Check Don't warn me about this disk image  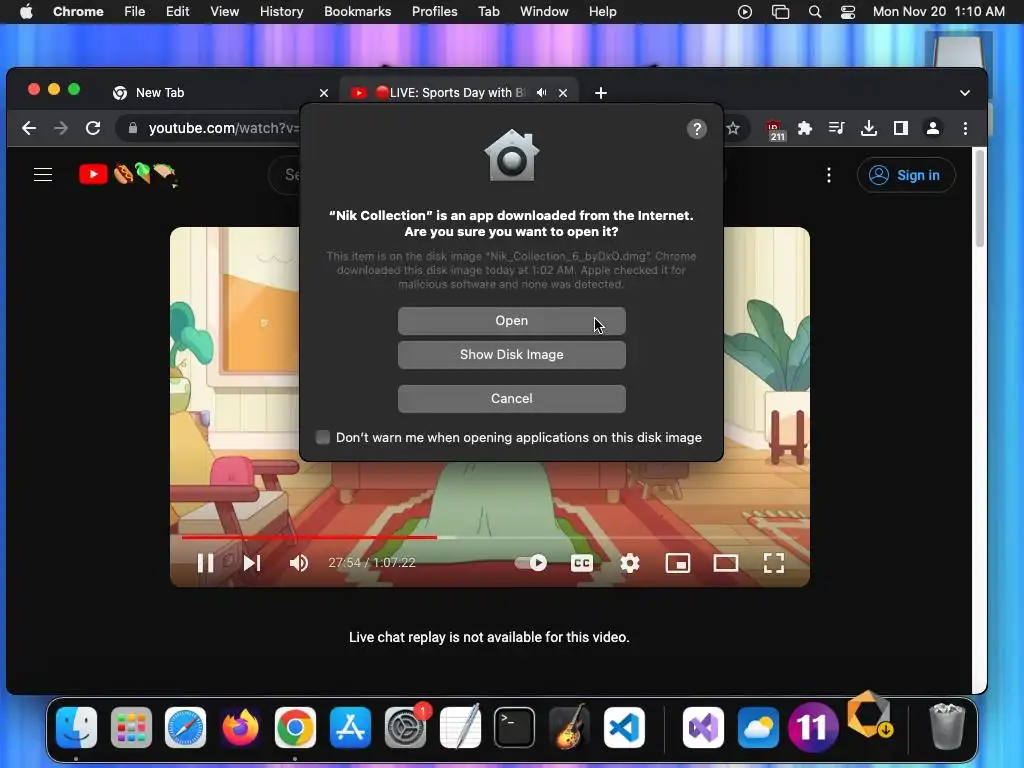pyautogui.click(x=323, y=437)
